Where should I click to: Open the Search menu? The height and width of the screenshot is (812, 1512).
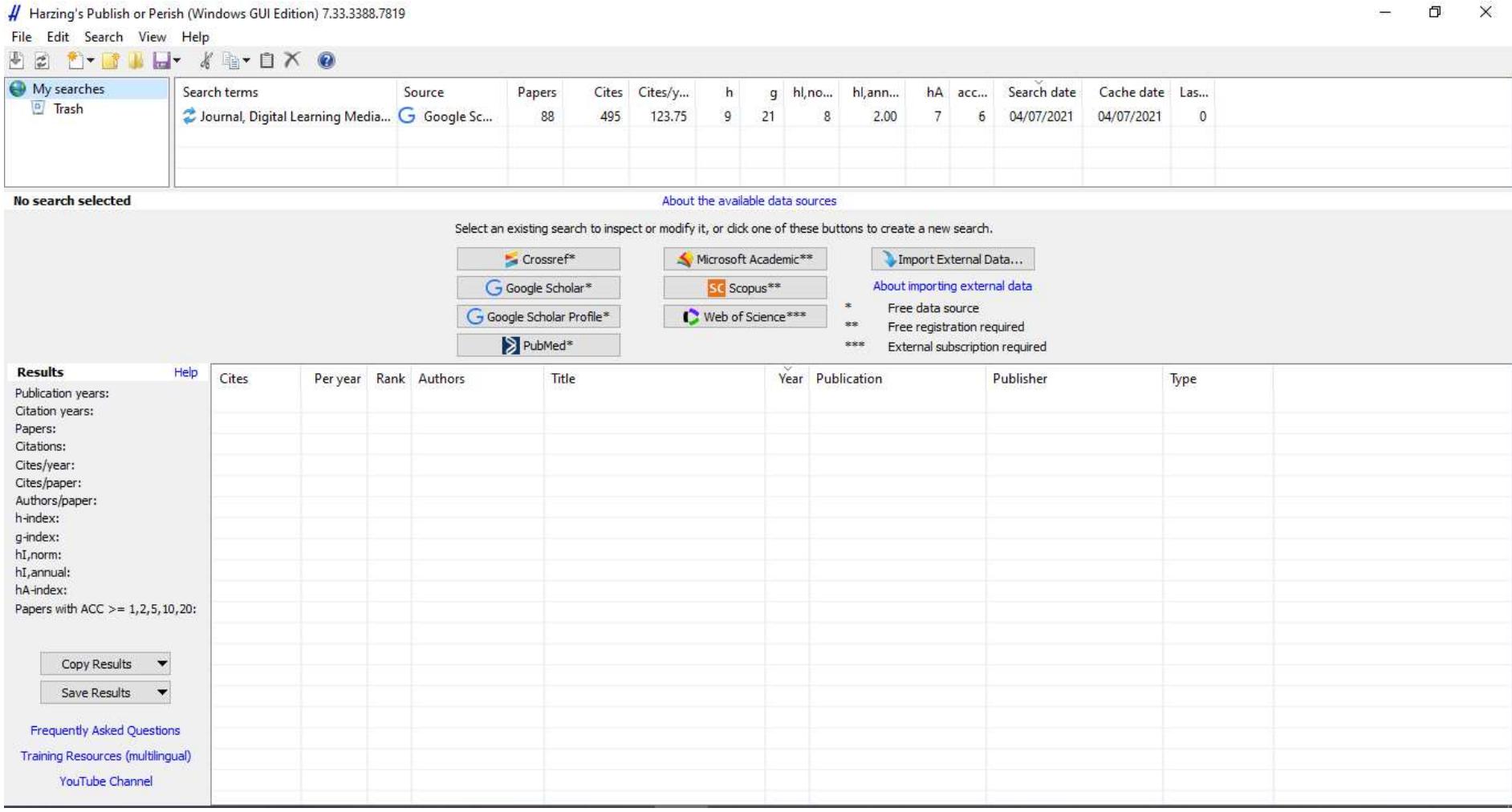pos(104,37)
